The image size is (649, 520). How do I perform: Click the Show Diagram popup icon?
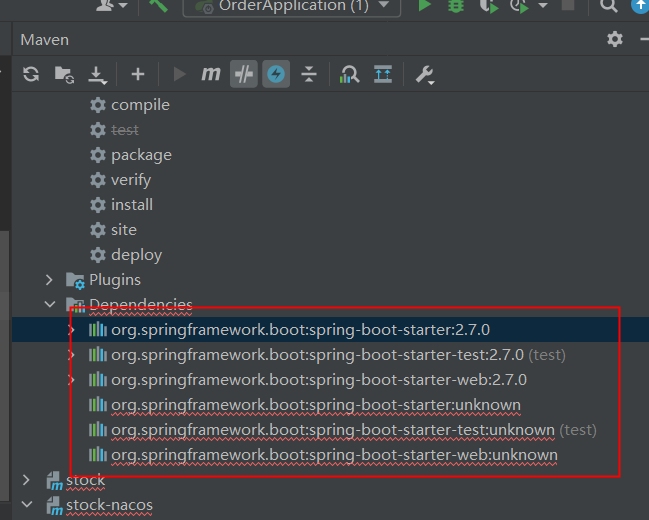tap(383, 75)
